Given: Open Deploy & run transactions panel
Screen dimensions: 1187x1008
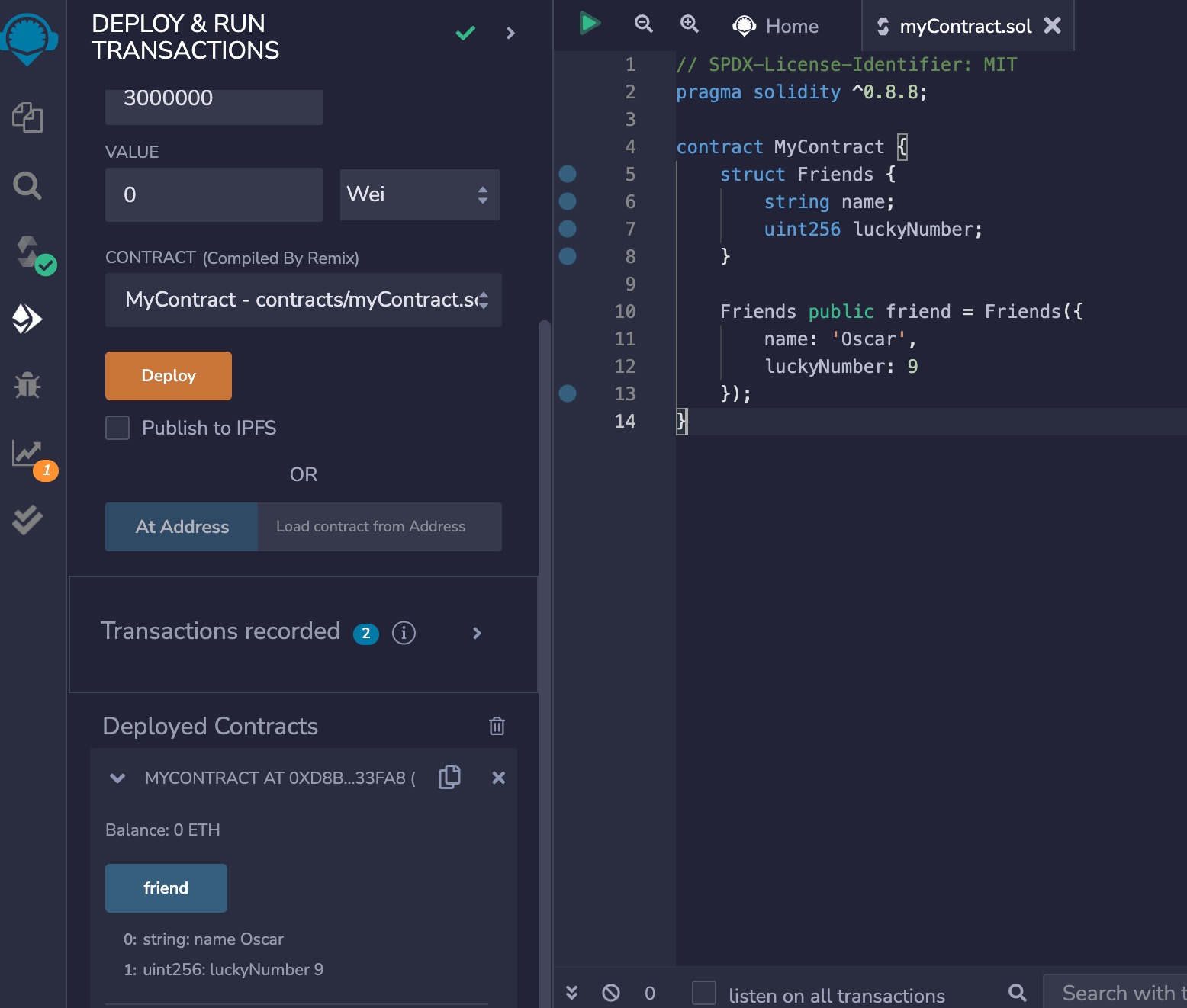Looking at the screenshot, I should tap(27, 319).
